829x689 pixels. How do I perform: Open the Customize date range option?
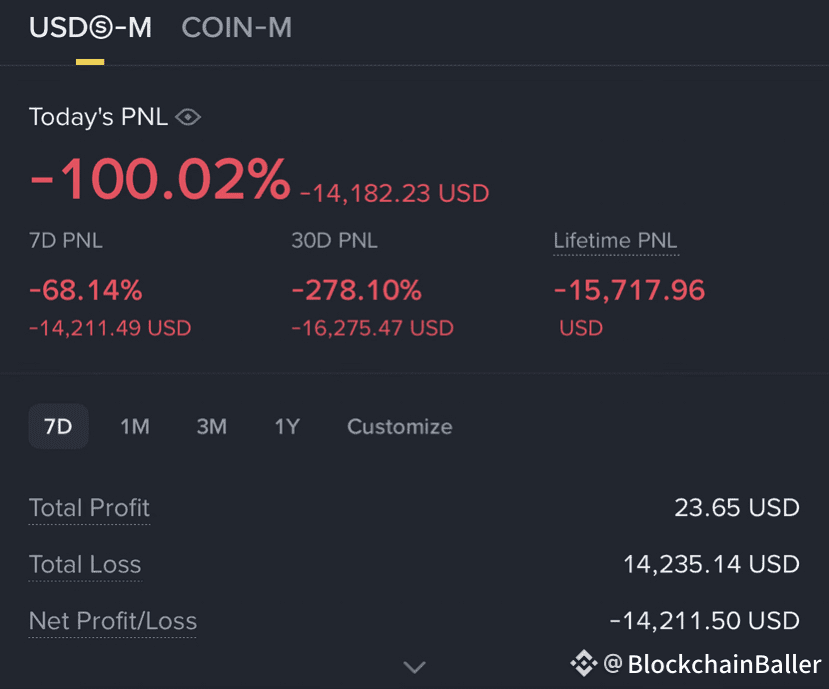coord(399,426)
